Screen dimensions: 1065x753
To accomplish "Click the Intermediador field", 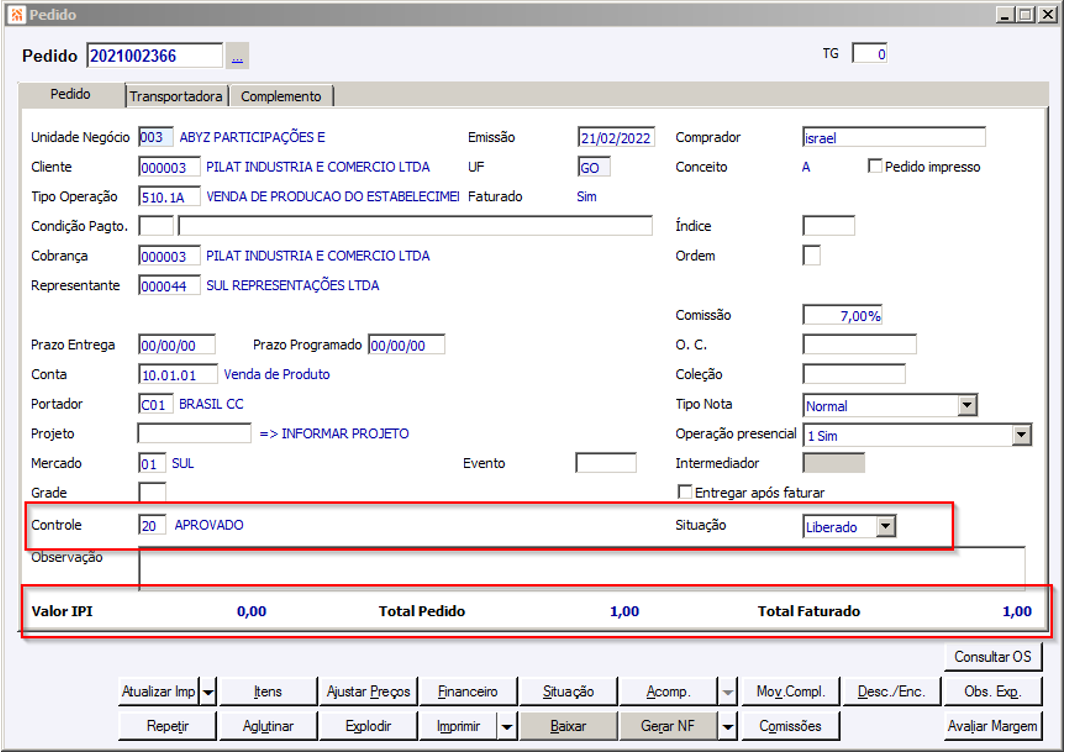I will click(833, 463).
